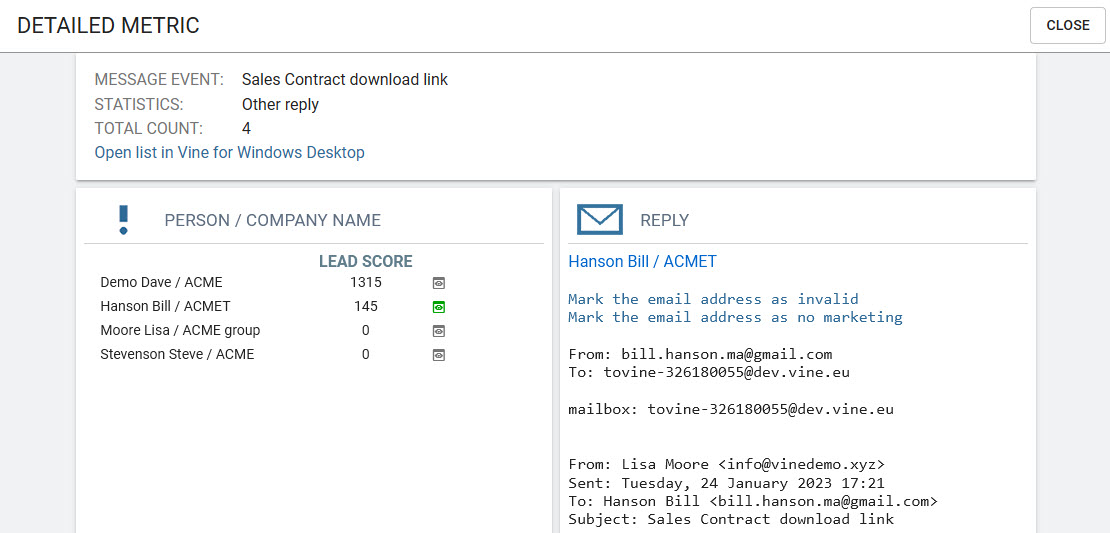Click the REPLY panel heading text
The height and width of the screenshot is (533, 1110).
(664, 221)
